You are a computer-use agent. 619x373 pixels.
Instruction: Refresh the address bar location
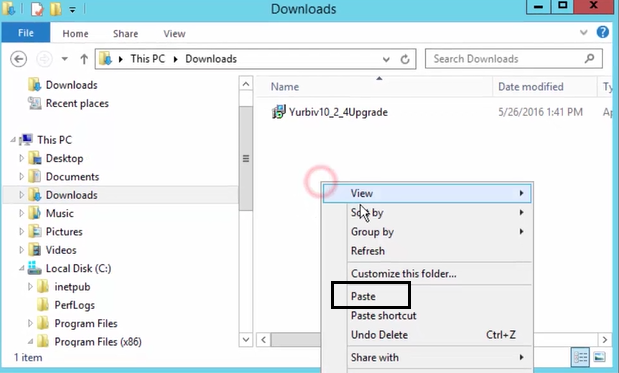point(405,59)
